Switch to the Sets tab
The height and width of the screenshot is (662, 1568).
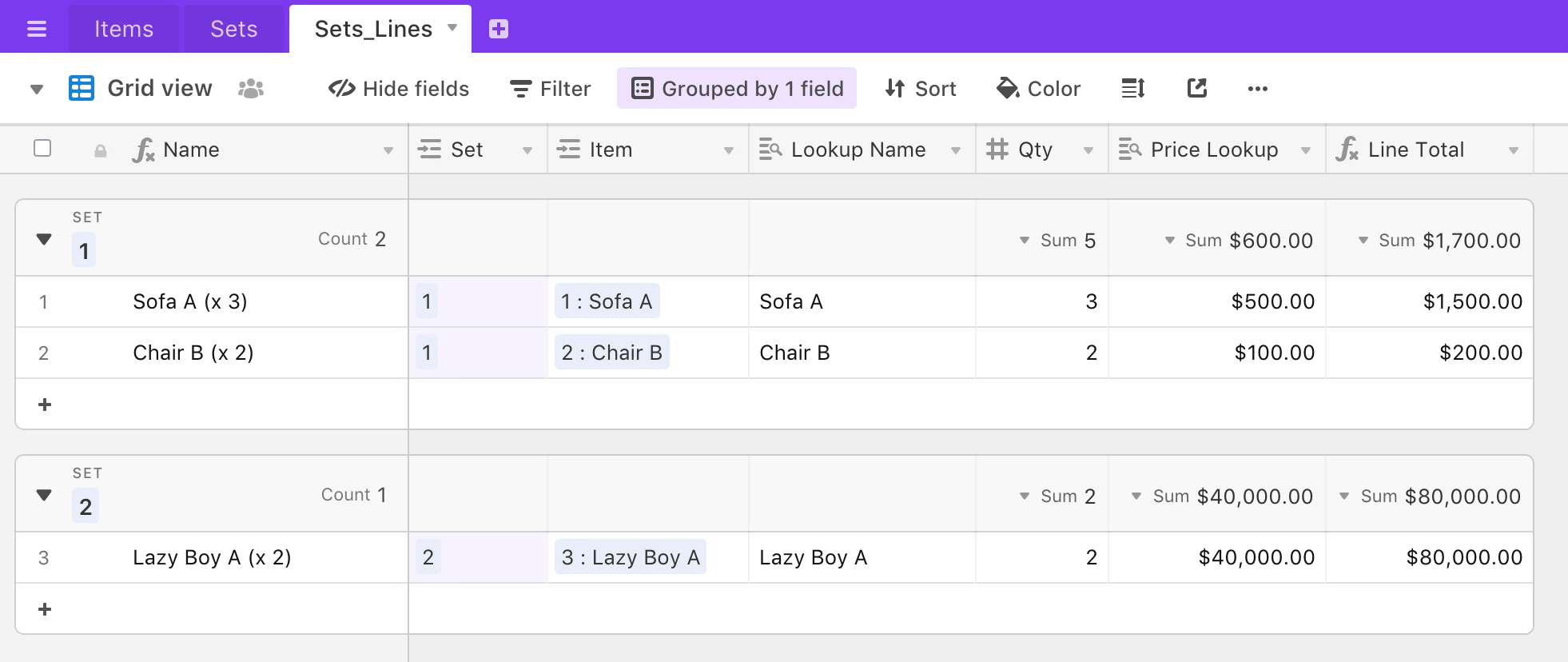[234, 30]
